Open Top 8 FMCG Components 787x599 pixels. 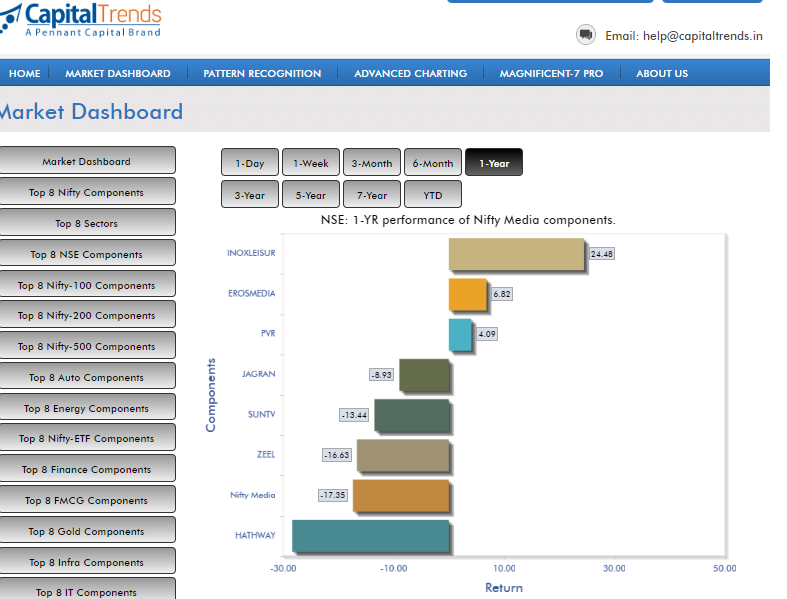coord(86,500)
